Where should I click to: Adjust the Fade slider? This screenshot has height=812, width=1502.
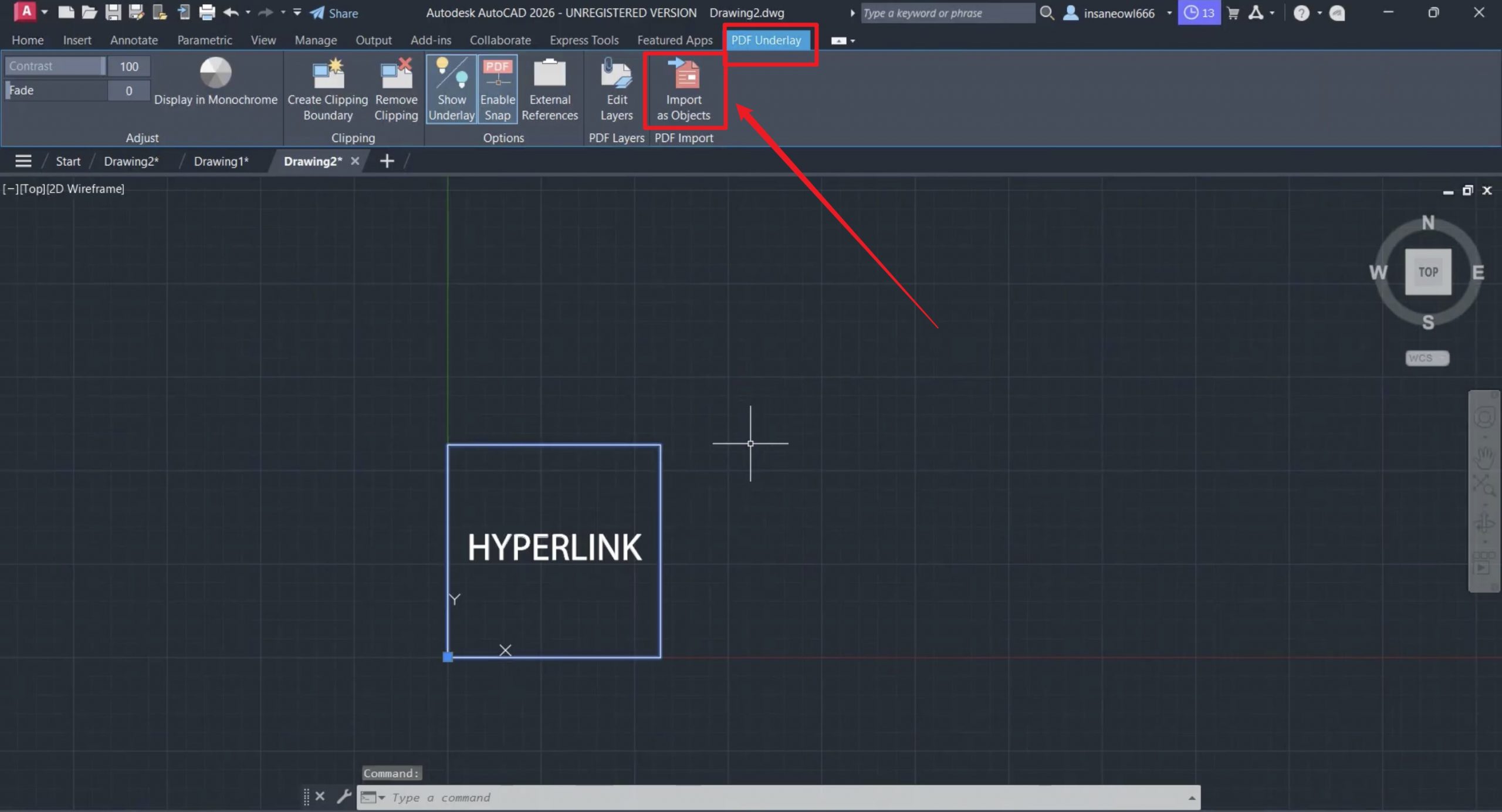point(55,90)
